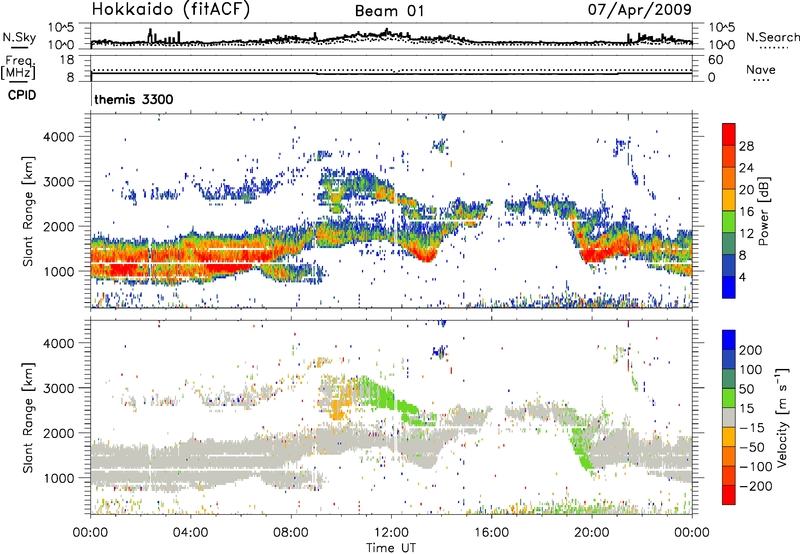This screenshot has height=554, width=800.
Task: Select the N.Search legend label
Action: (x=772, y=37)
